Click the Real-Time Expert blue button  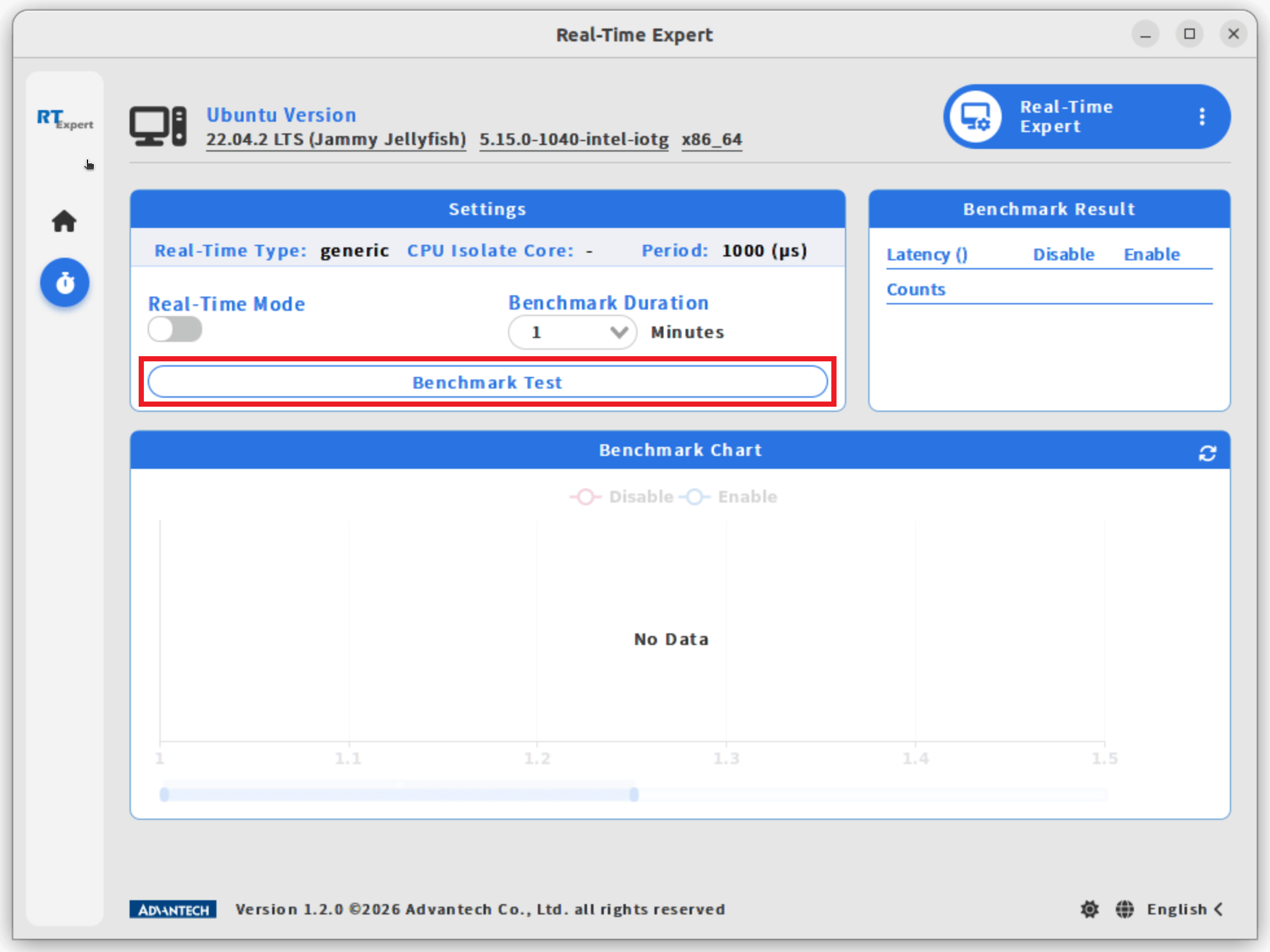click(1087, 117)
